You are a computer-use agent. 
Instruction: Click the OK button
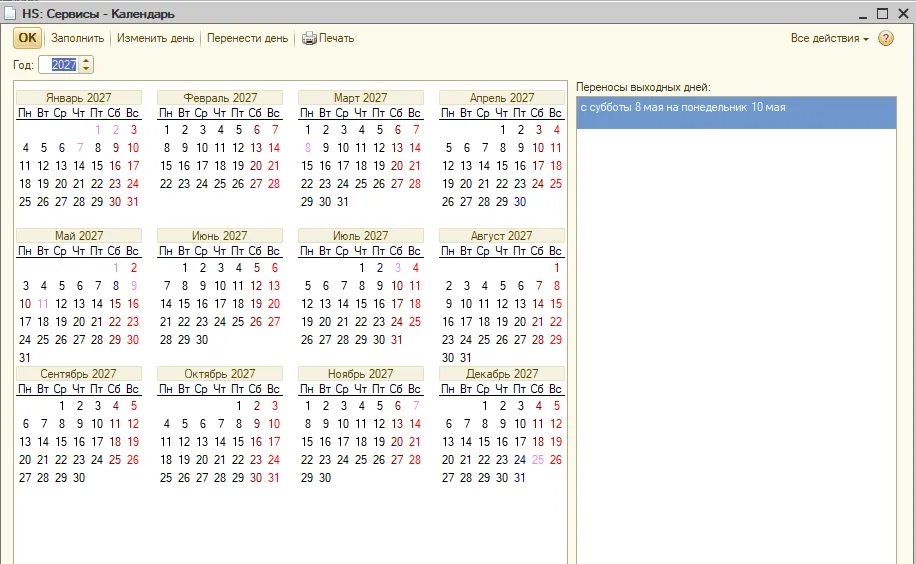coord(27,39)
